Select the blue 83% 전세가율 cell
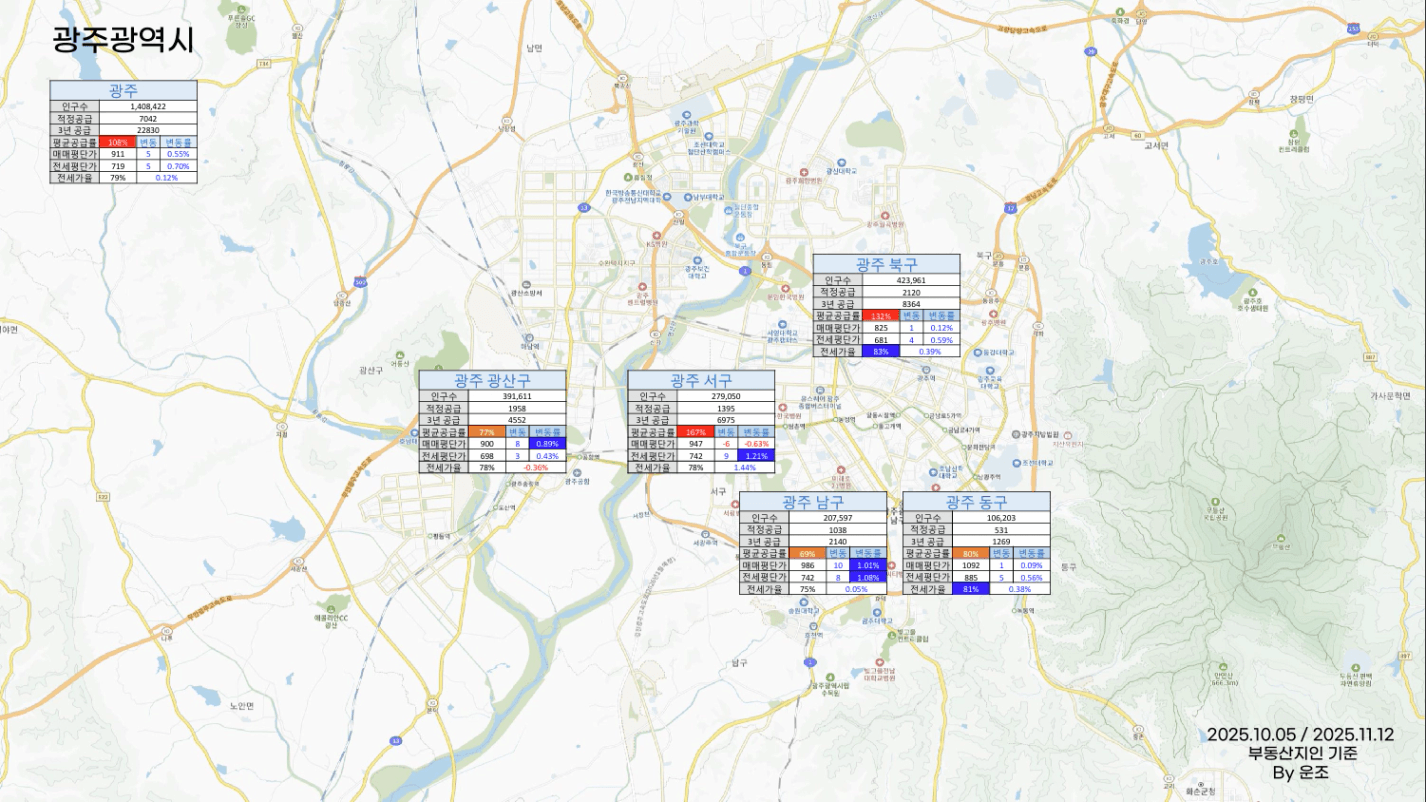The width and height of the screenshot is (1426, 802). tap(881, 351)
